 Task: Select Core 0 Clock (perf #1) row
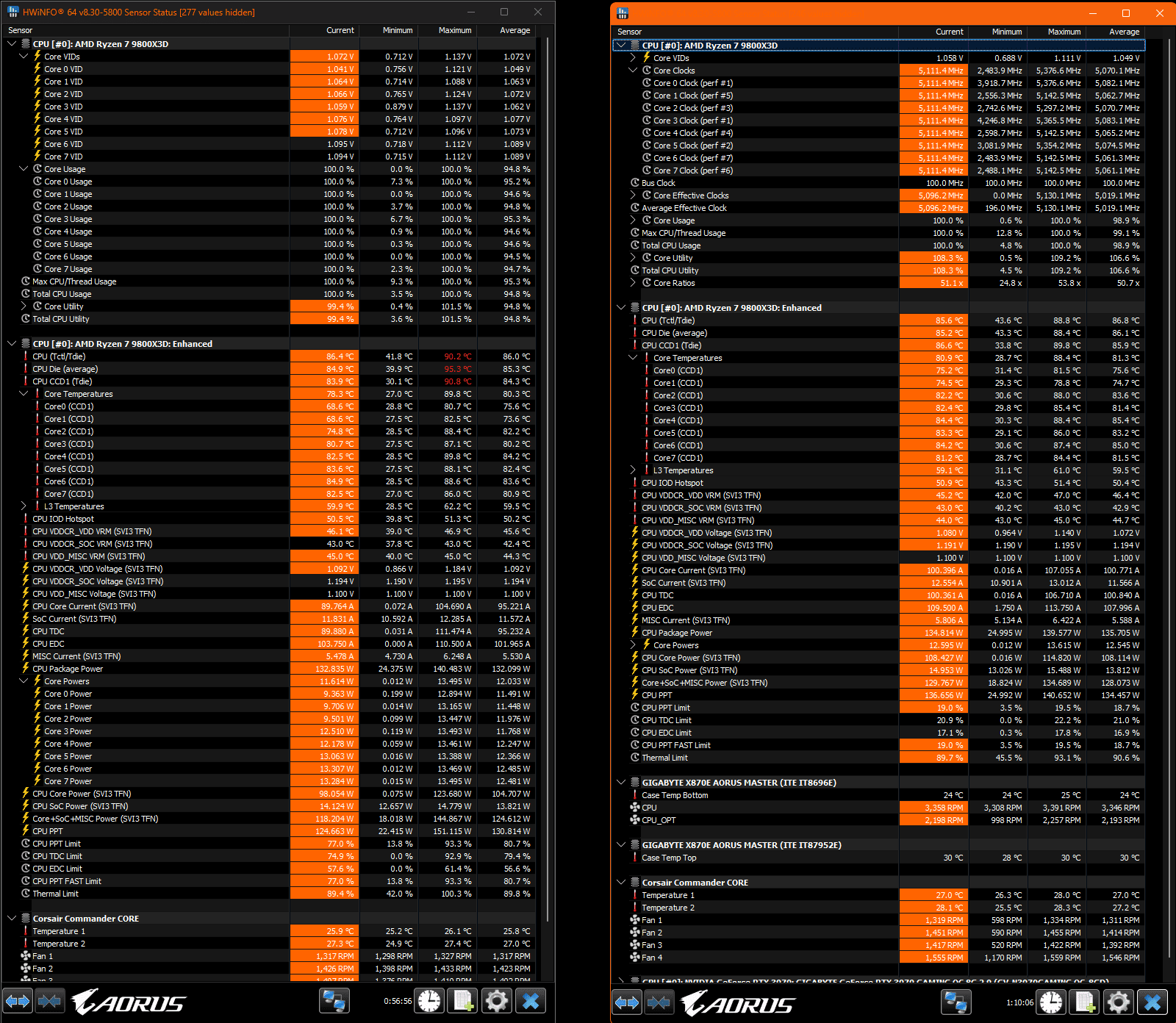879,83
